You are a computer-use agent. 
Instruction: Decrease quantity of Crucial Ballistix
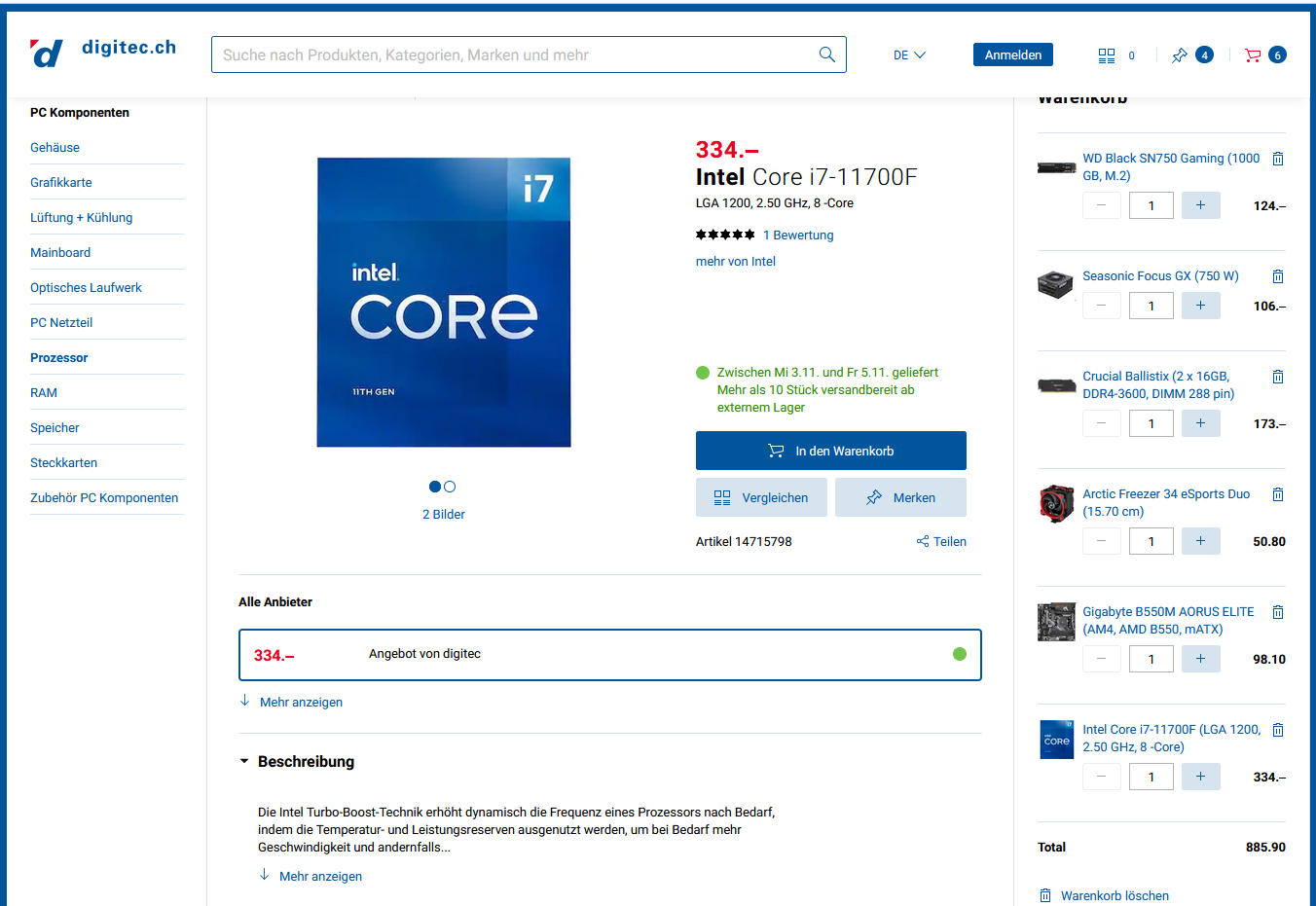[1102, 423]
